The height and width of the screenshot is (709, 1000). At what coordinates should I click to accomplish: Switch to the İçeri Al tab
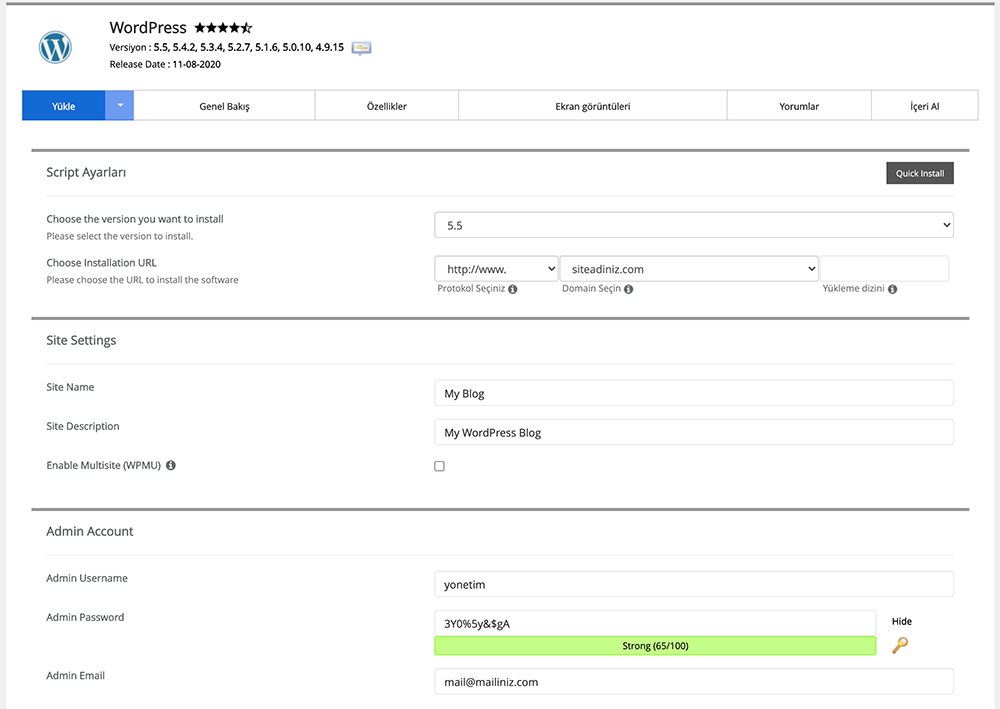pyautogui.click(x=925, y=106)
